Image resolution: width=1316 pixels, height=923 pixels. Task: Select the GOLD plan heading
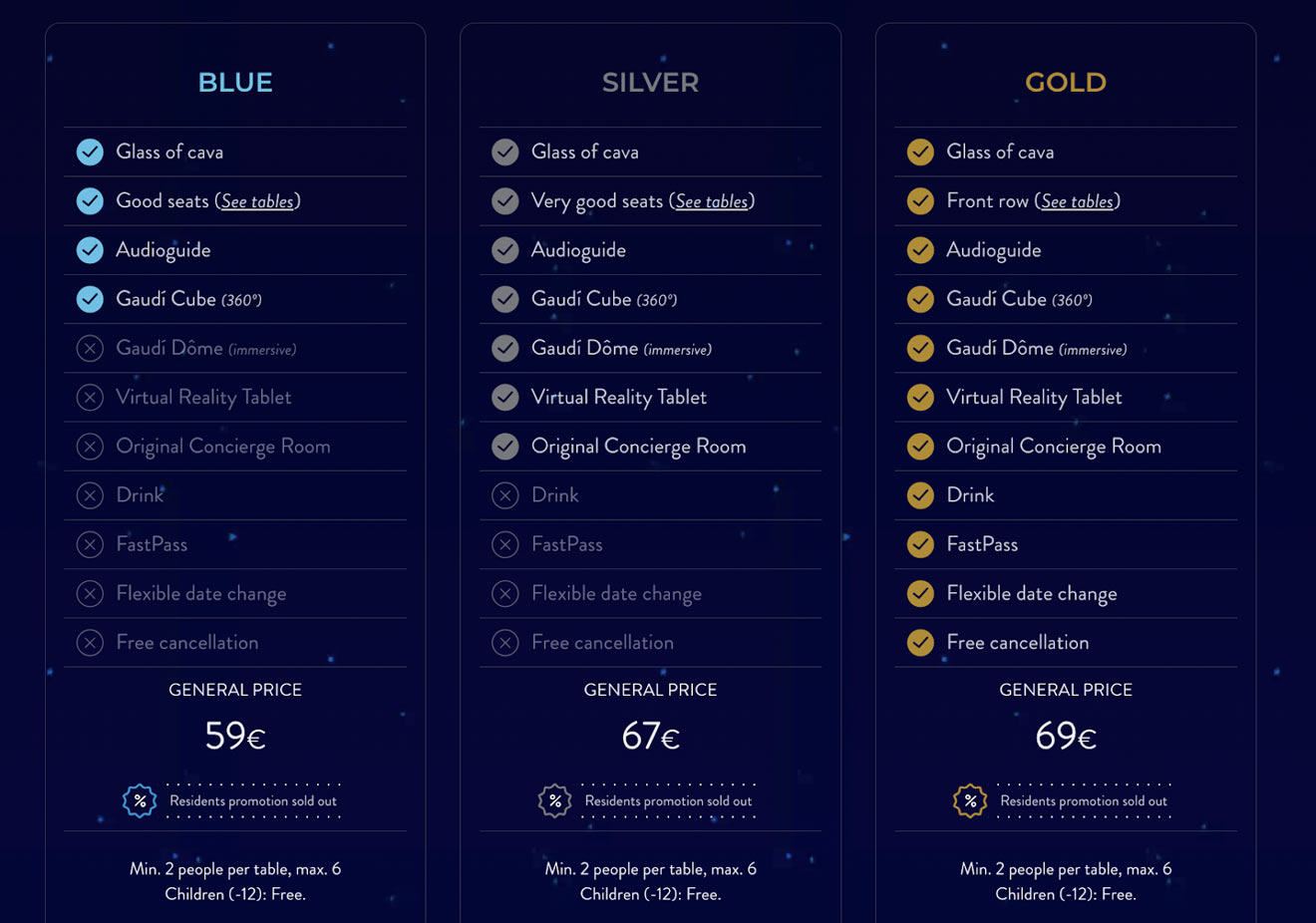[1066, 82]
